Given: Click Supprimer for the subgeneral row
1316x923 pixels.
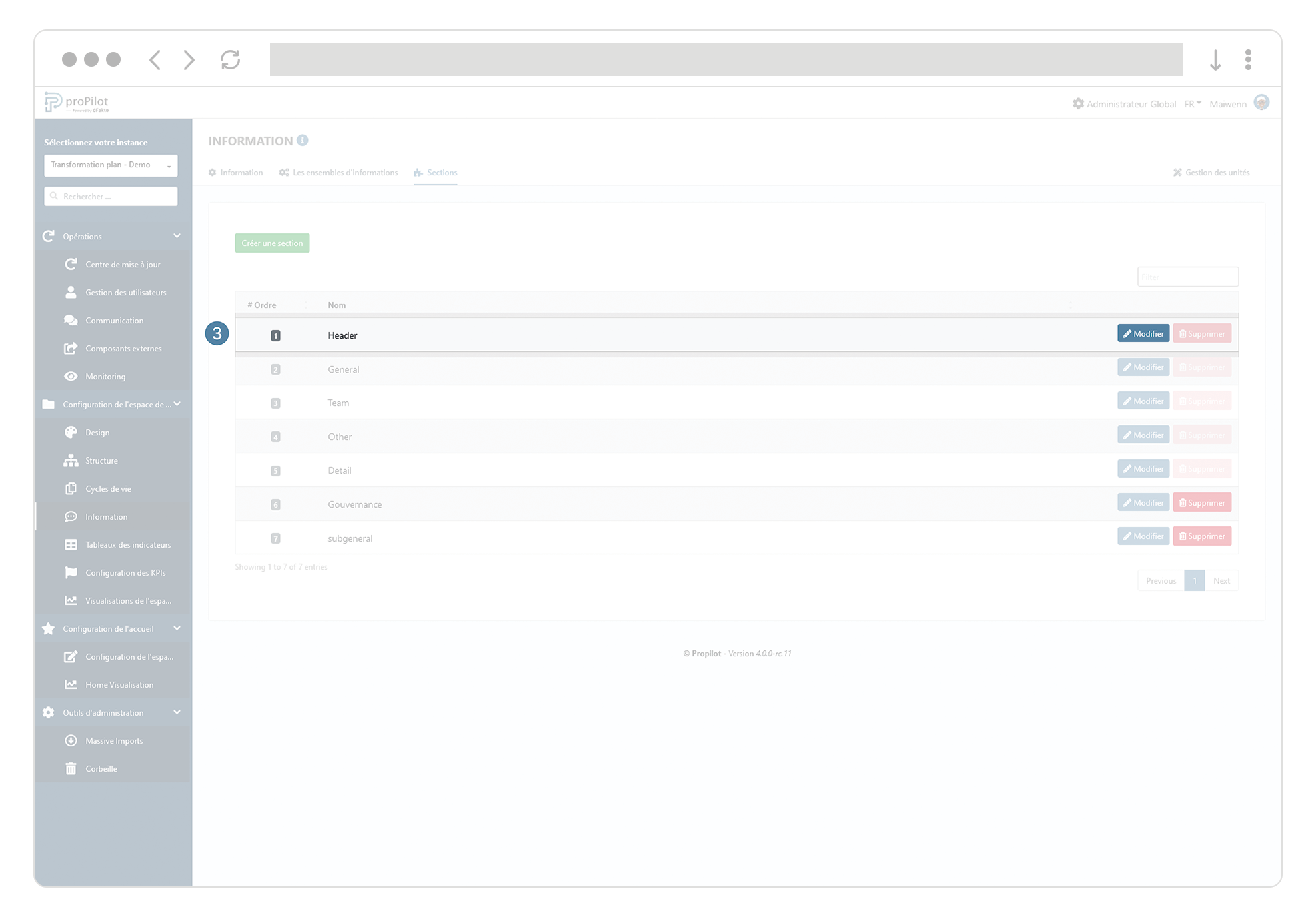Looking at the screenshot, I should point(1201,536).
